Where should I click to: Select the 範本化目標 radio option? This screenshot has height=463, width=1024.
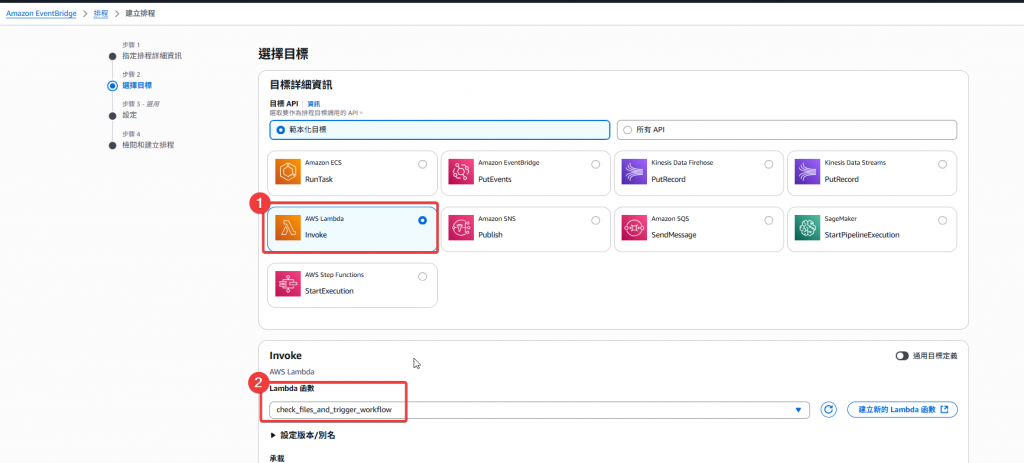pos(281,130)
